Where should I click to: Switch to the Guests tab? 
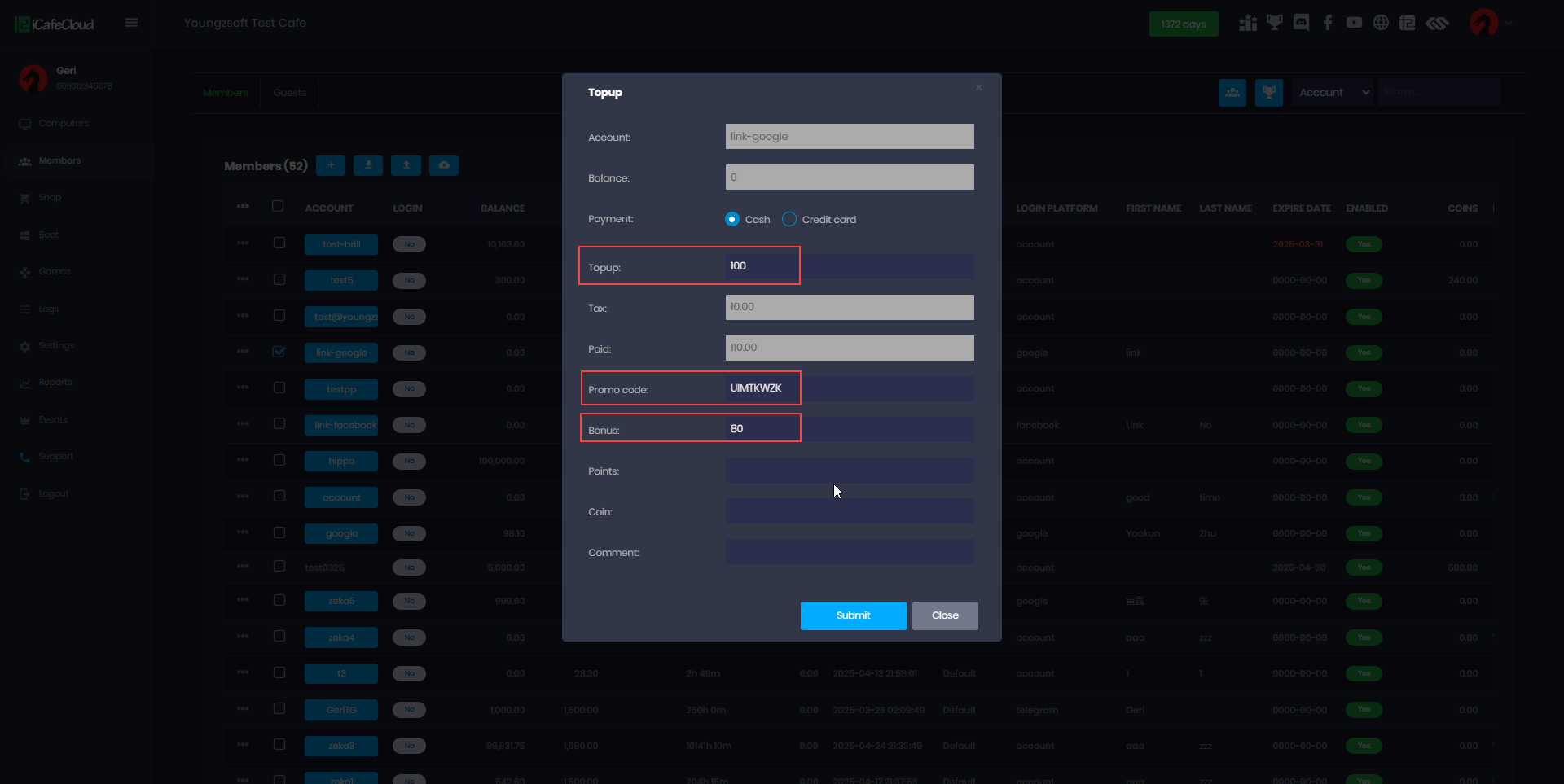tap(290, 93)
